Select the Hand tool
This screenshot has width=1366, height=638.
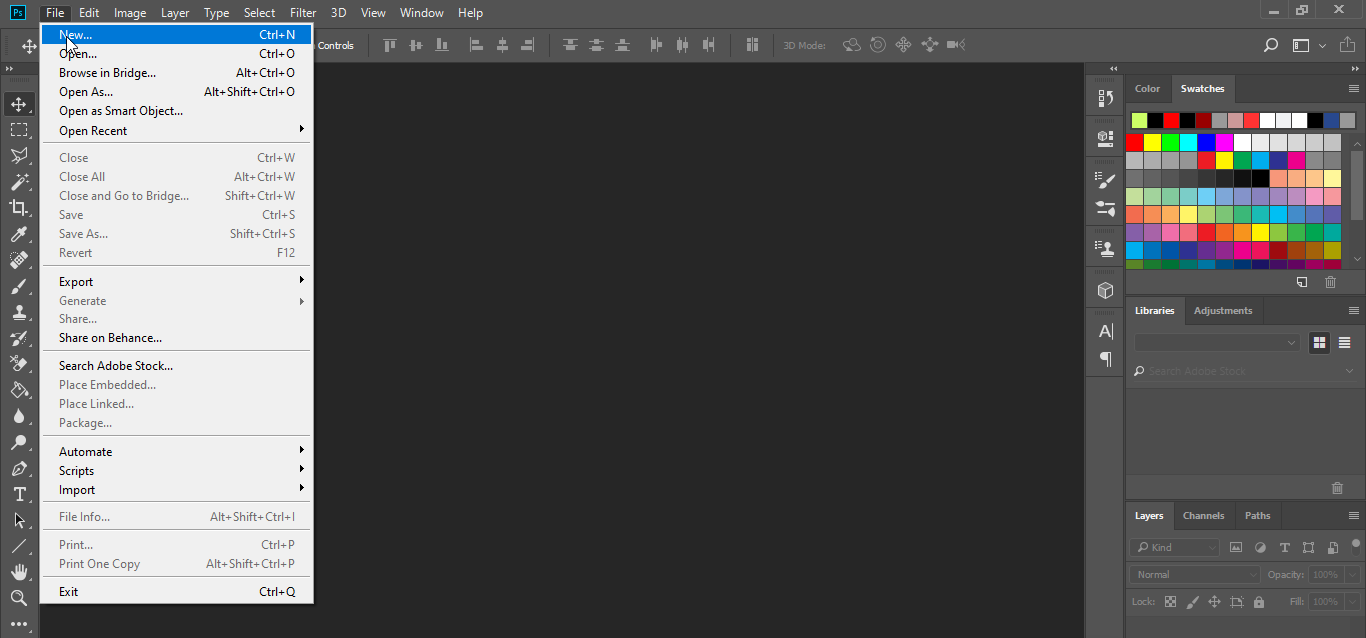[19, 572]
